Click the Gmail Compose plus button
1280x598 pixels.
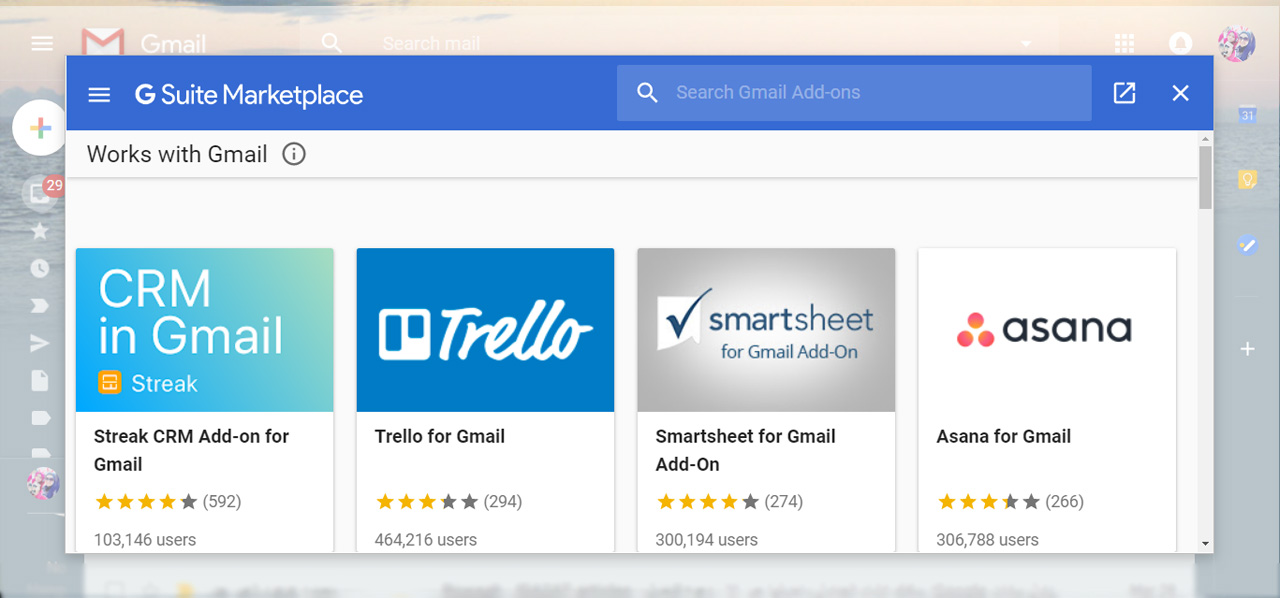coord(40,129)
